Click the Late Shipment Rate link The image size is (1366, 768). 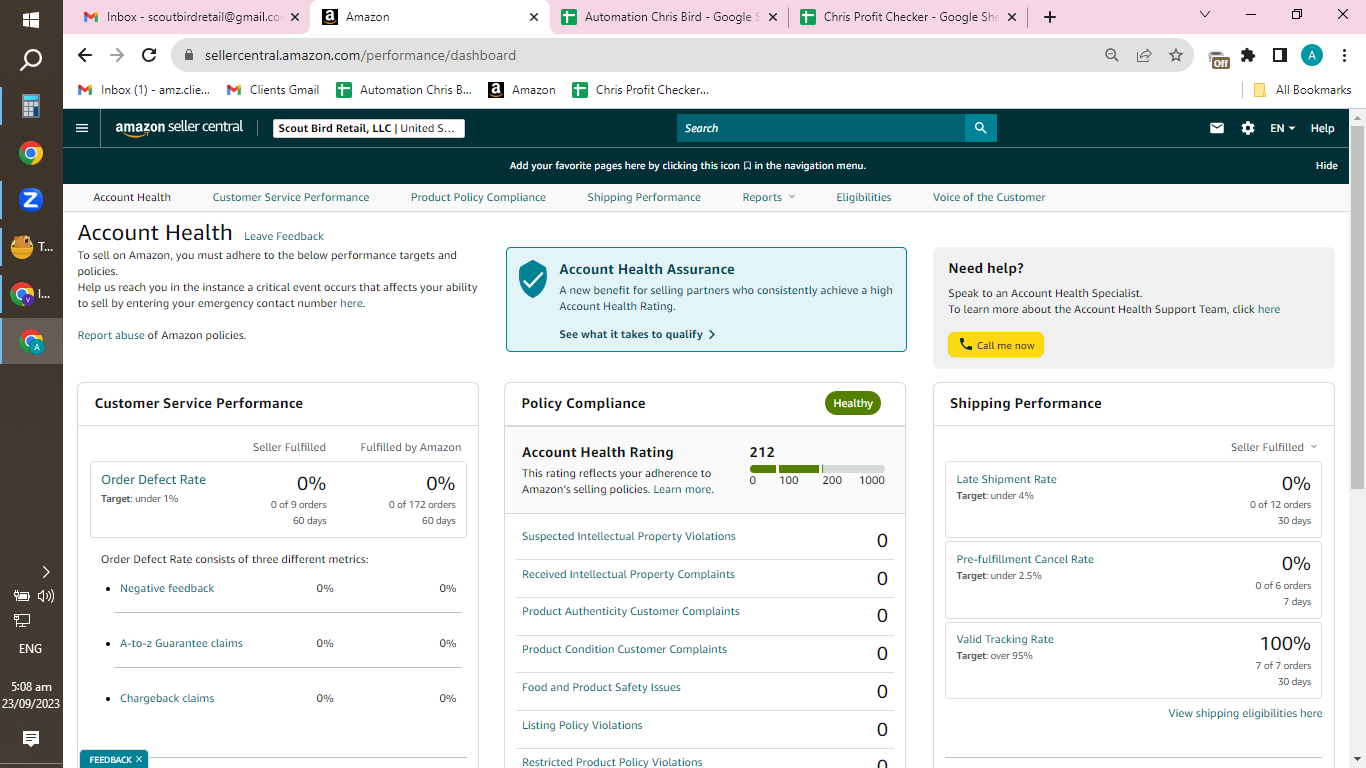pyautogui.click(x=1006, y=479)
